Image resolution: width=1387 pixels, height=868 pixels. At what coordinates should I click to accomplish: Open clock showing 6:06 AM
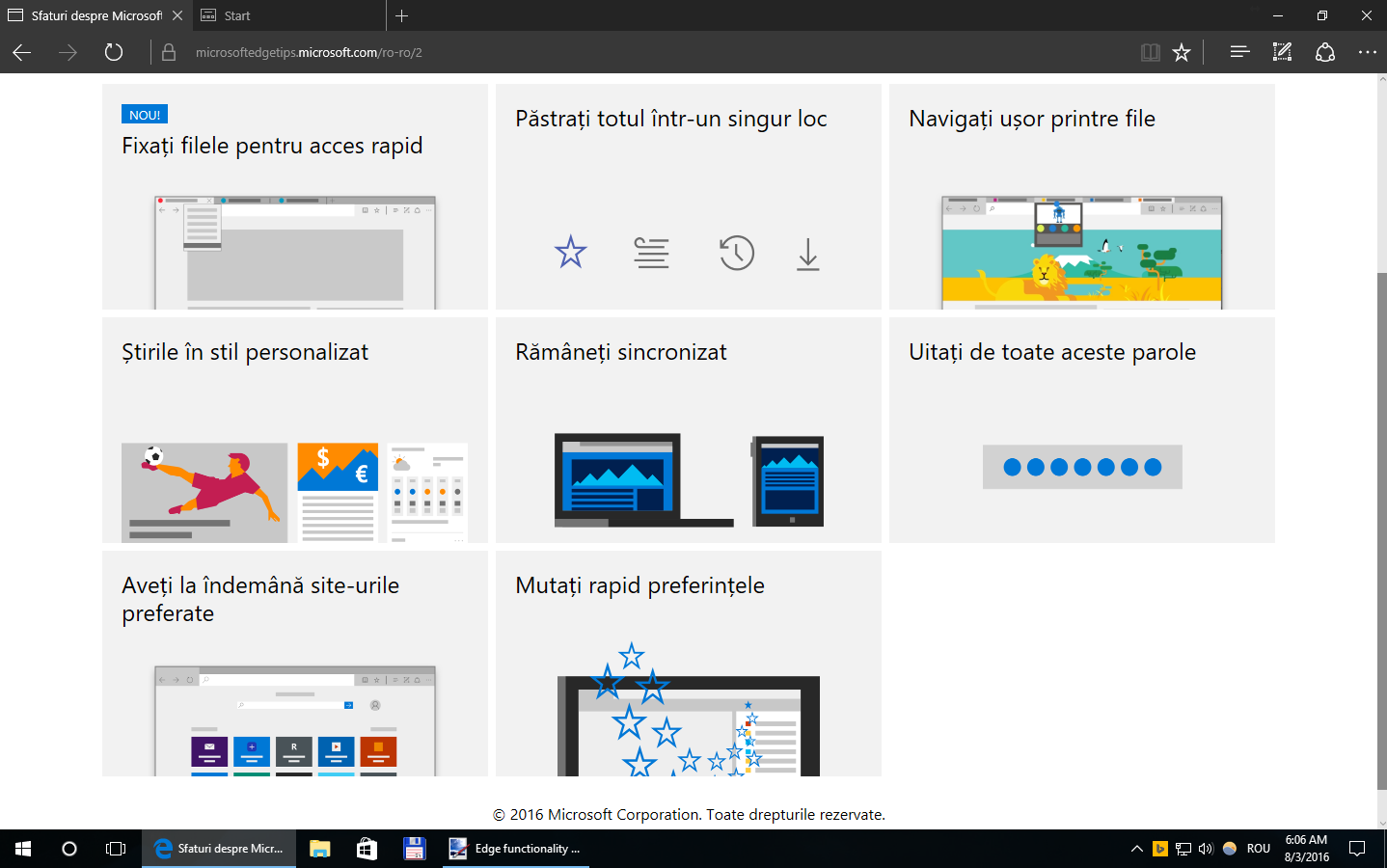coord(1306,849)
